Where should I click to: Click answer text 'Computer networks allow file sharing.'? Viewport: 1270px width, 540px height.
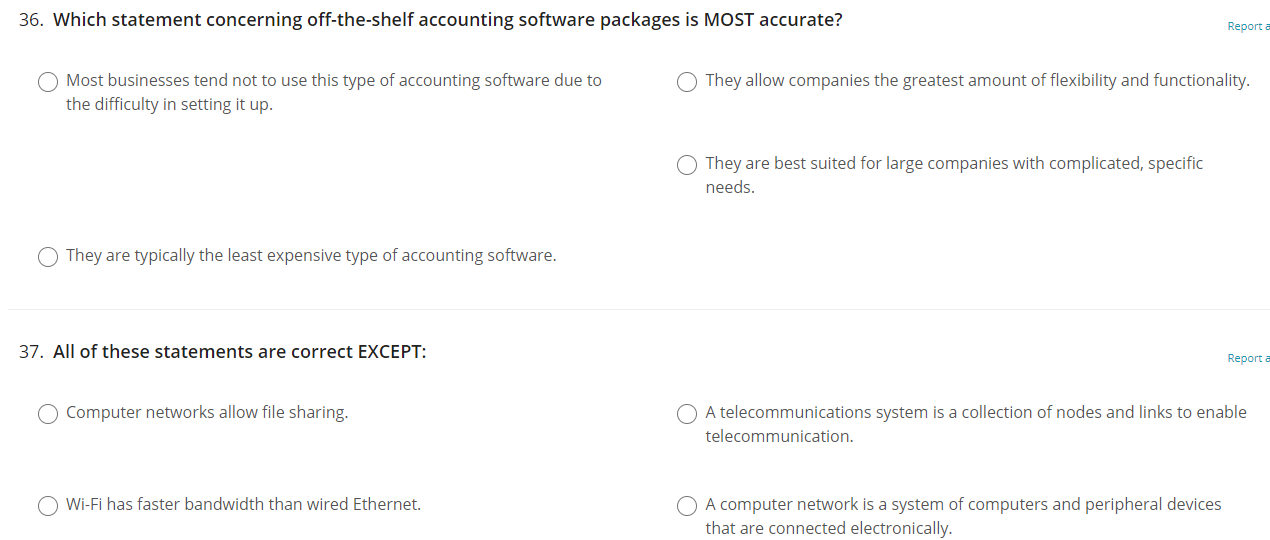click(207, 412)
